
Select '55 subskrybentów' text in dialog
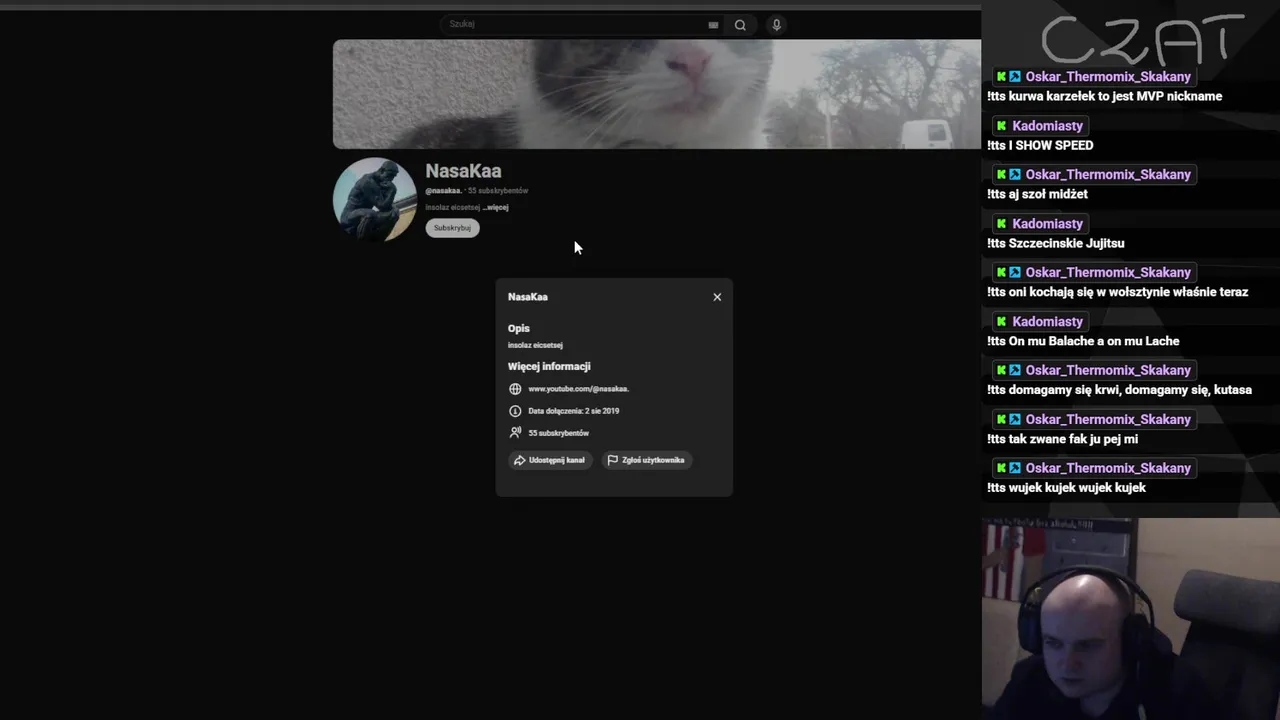(x=558, y=433)
